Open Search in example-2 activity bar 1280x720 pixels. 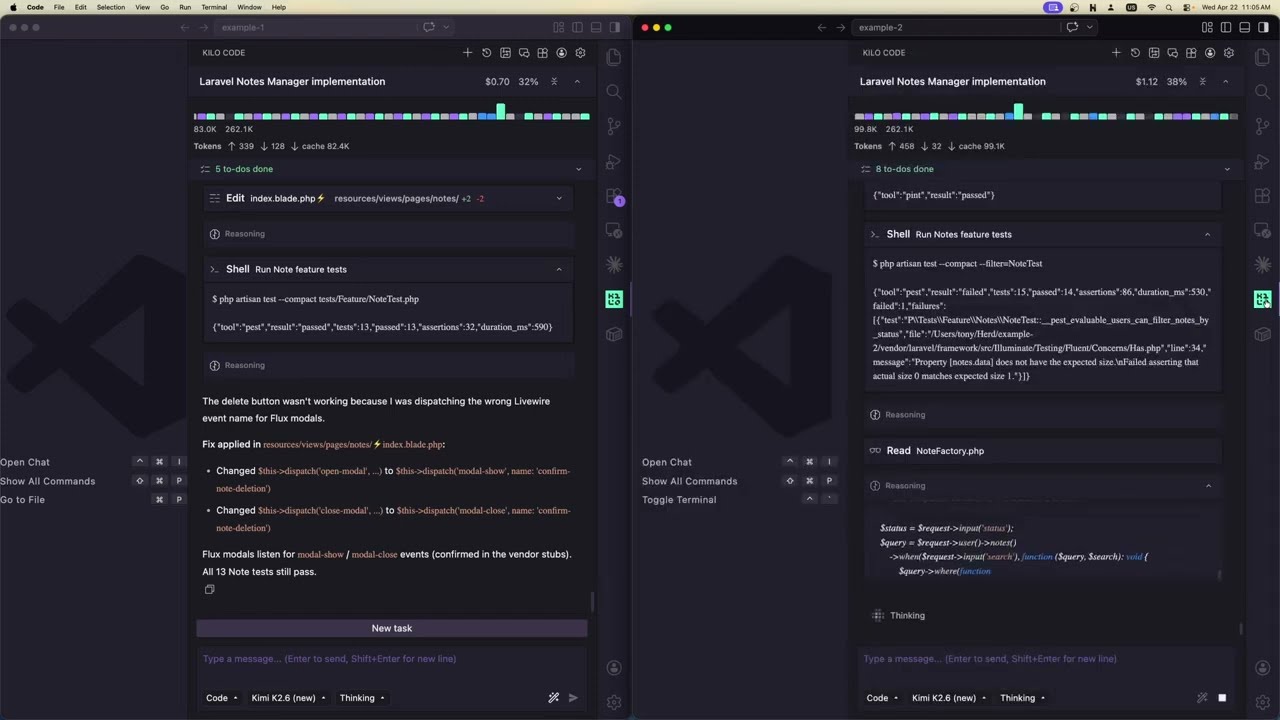[x=1263, y=92]
